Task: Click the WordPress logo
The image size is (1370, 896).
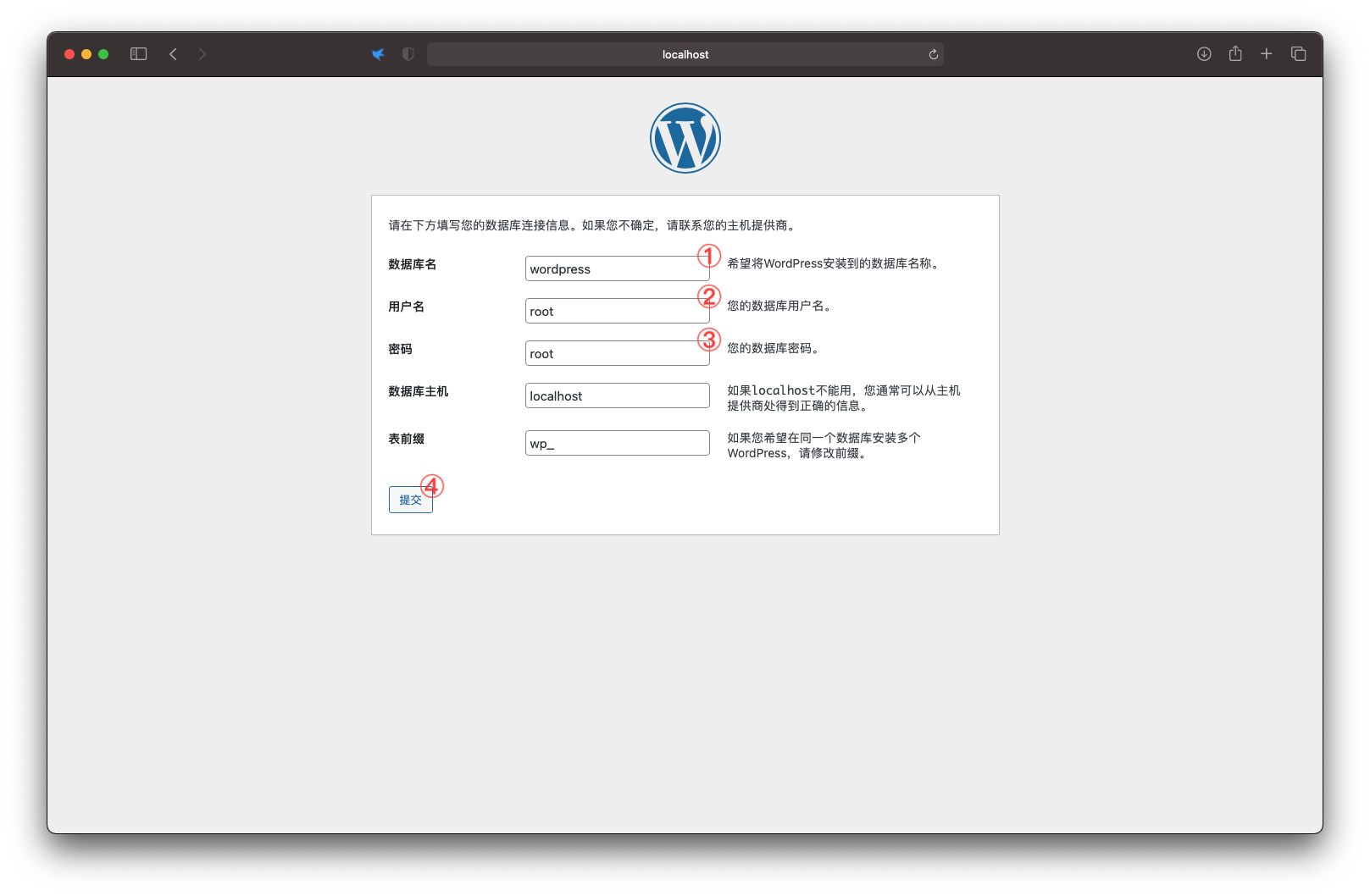Action: click(x=685, y=138)
